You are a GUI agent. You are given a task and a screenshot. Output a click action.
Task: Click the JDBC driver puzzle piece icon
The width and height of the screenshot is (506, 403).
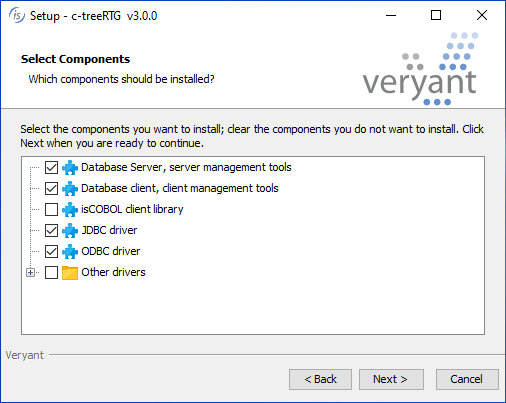point(70,230)
